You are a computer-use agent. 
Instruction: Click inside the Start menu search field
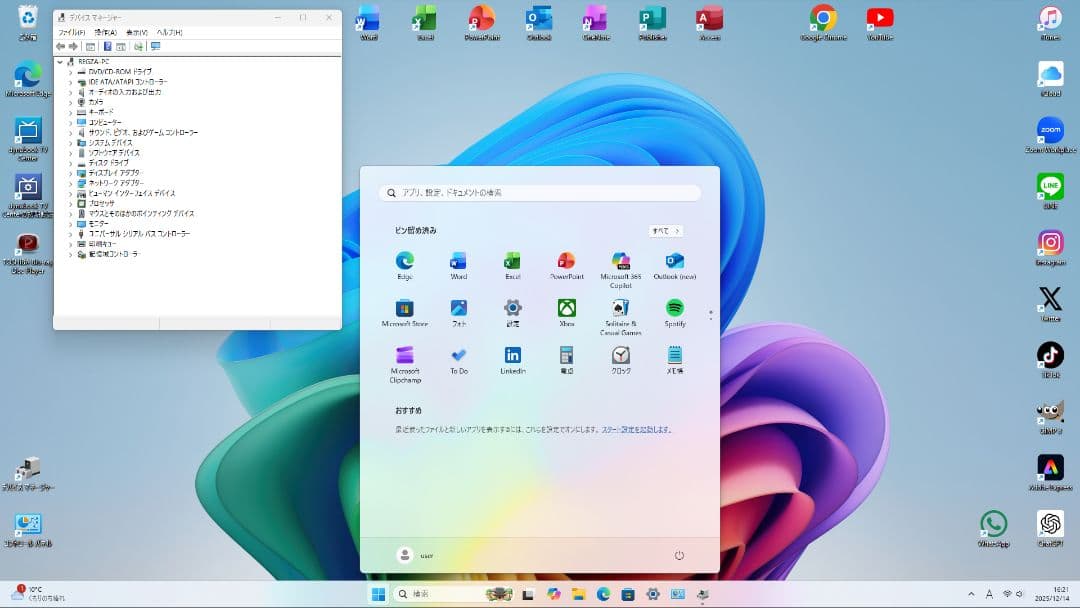coord(540,192)
